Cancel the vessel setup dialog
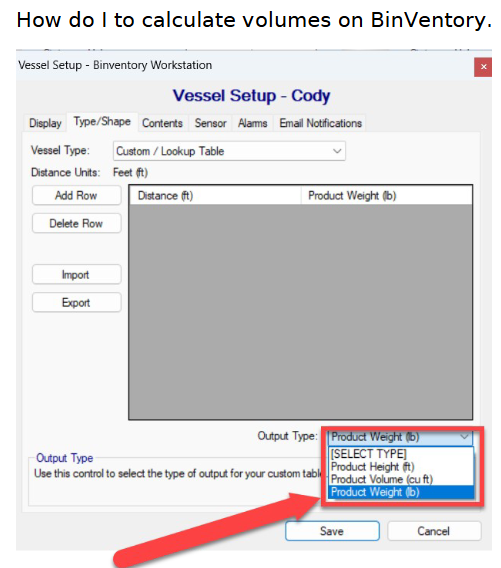The image size is (501, 568). point(434,531)
